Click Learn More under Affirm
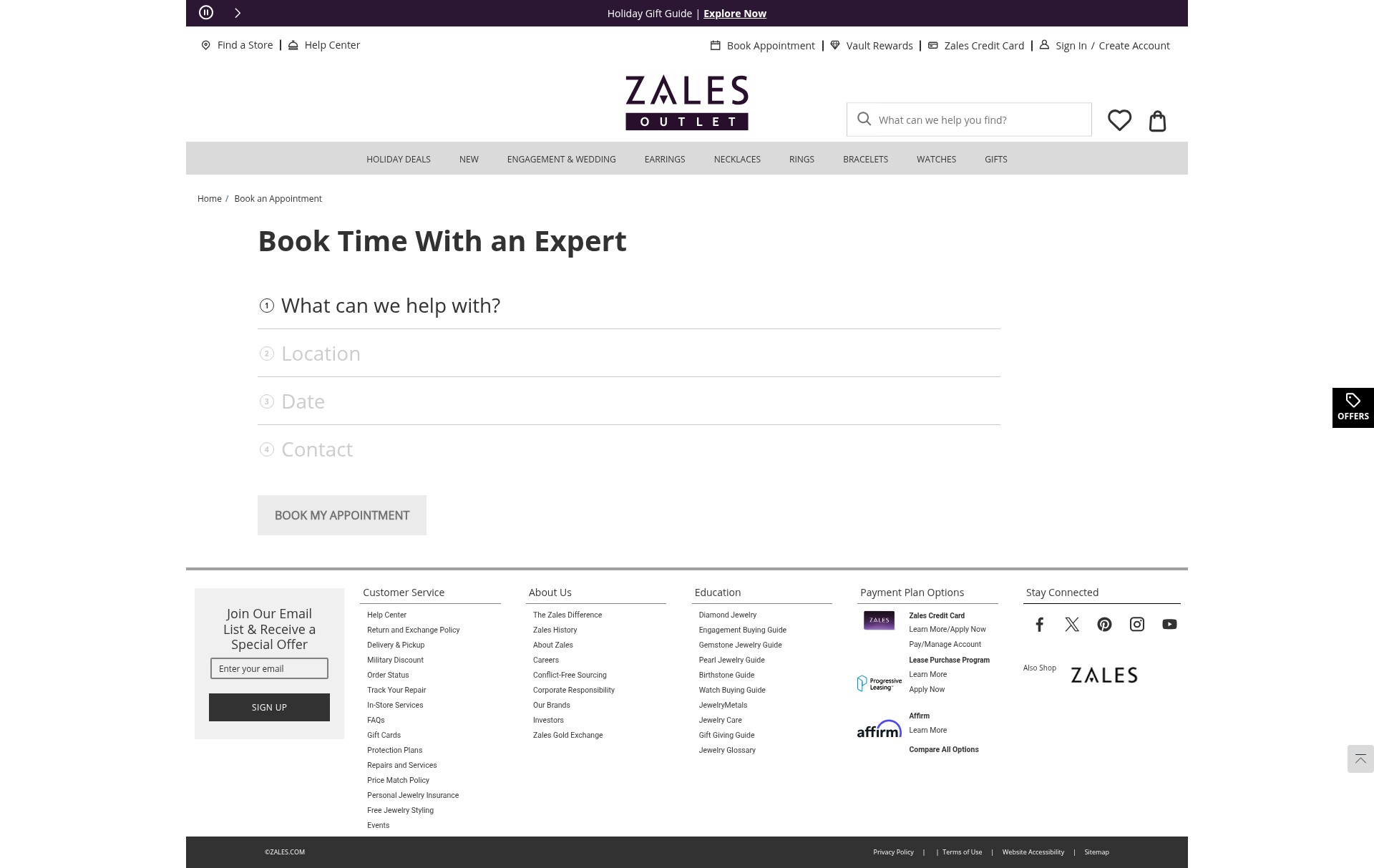Image resolution: width=1374 pixels, height=868 pixels. click(927, 730)
